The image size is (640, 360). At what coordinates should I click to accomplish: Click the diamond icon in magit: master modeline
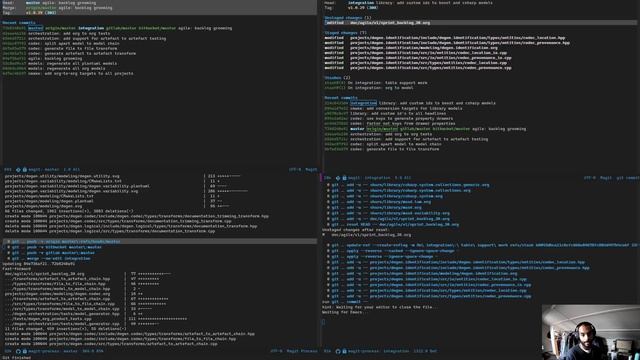coord(18,169)
